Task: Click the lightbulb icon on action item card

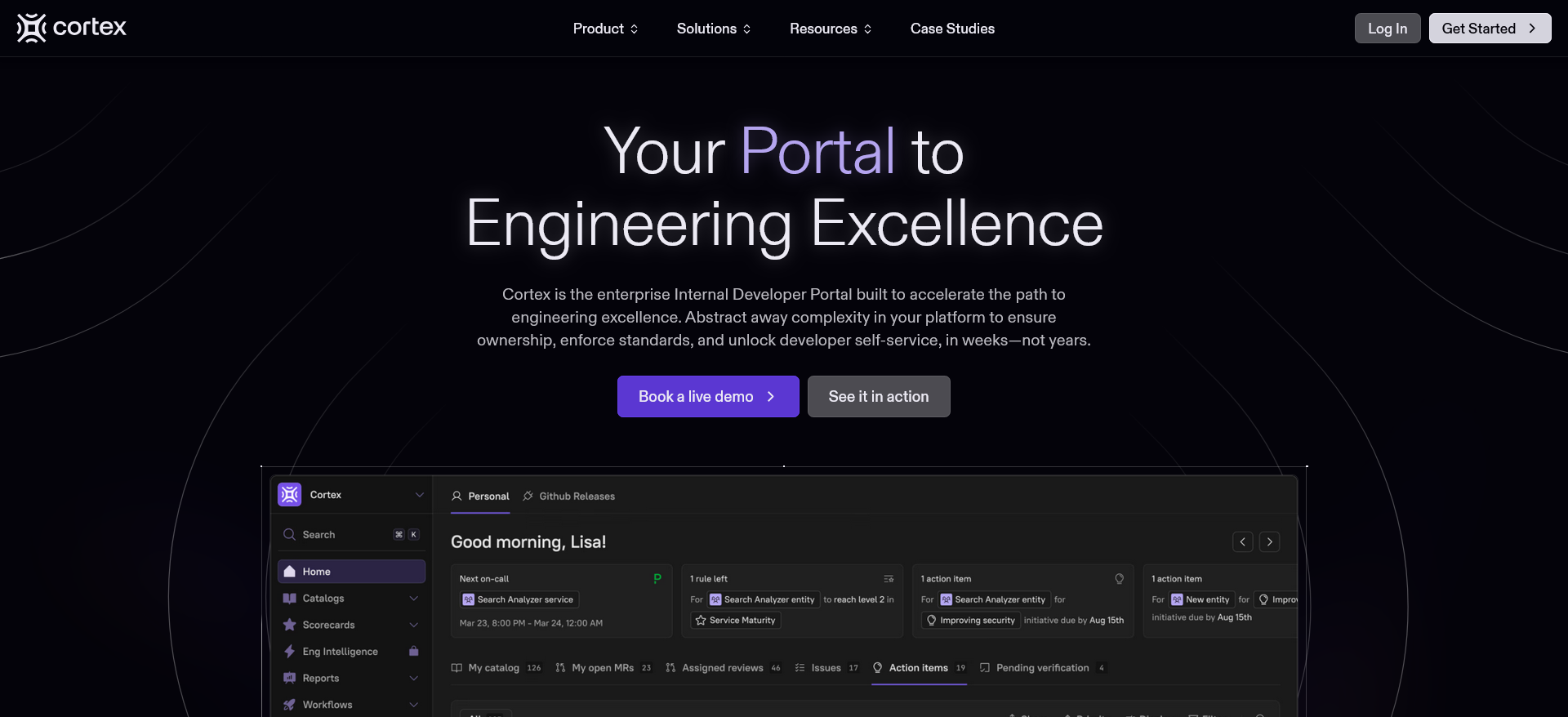Action: pos(1120,579)
